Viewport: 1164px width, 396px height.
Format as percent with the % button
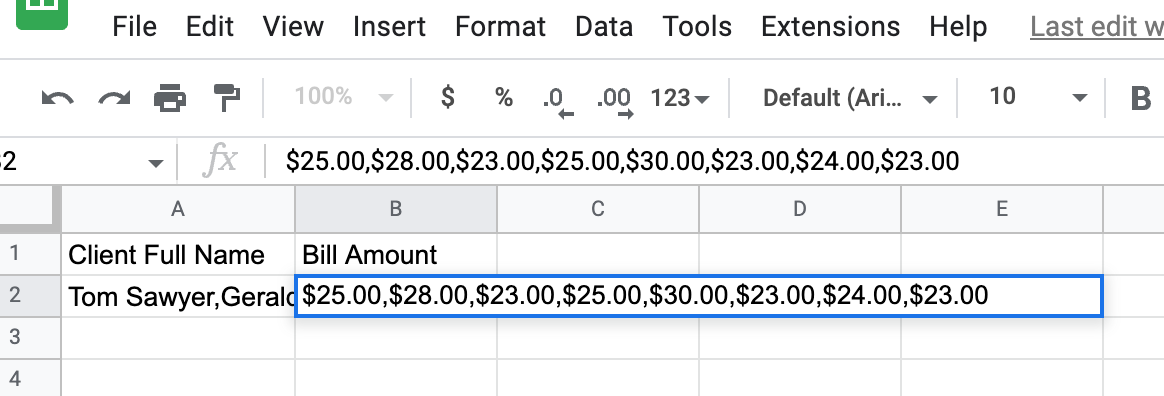point(504,97)
